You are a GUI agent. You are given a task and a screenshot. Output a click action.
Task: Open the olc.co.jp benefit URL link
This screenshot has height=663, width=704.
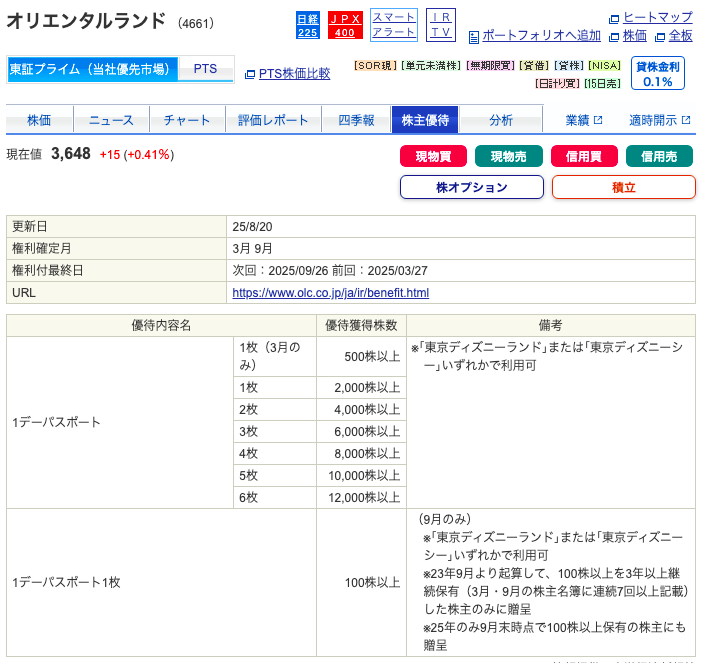click(x=330, y=293)
